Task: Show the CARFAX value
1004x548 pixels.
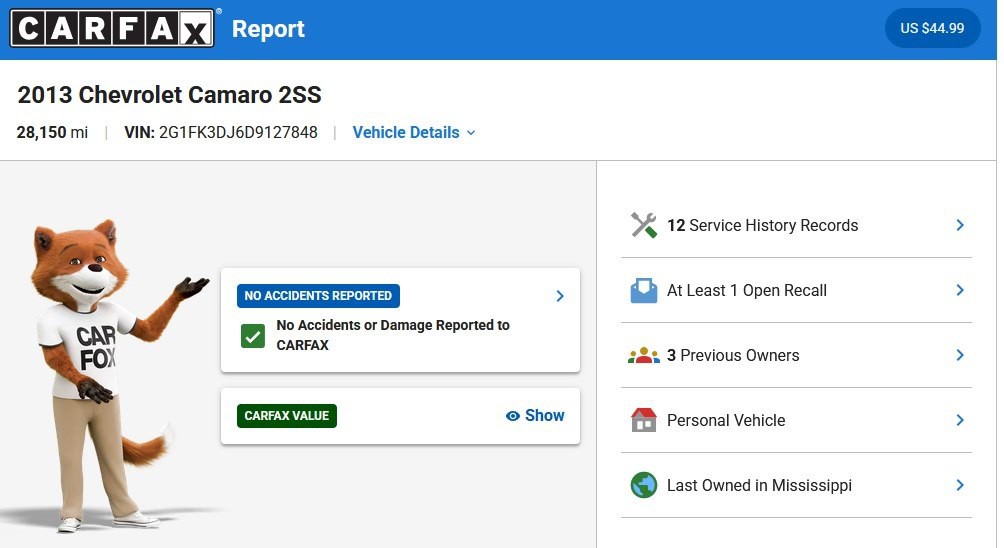Action: pos(535,416)
